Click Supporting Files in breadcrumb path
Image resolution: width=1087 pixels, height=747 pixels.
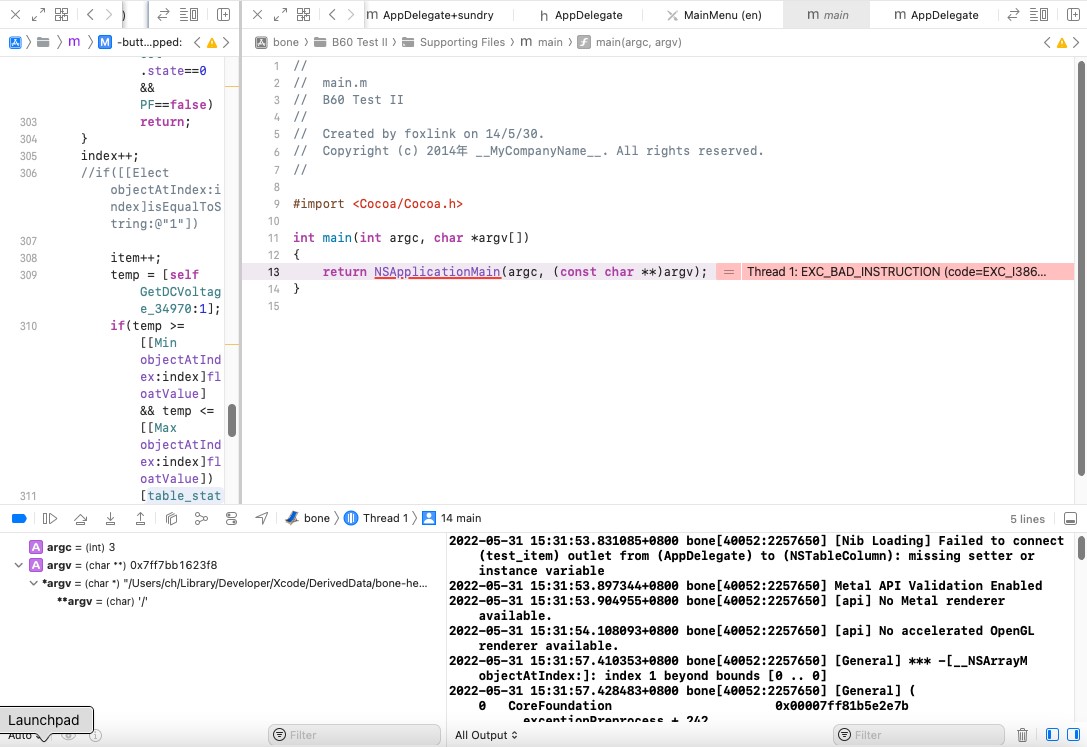pyautogui.click(x=461, y=42)
